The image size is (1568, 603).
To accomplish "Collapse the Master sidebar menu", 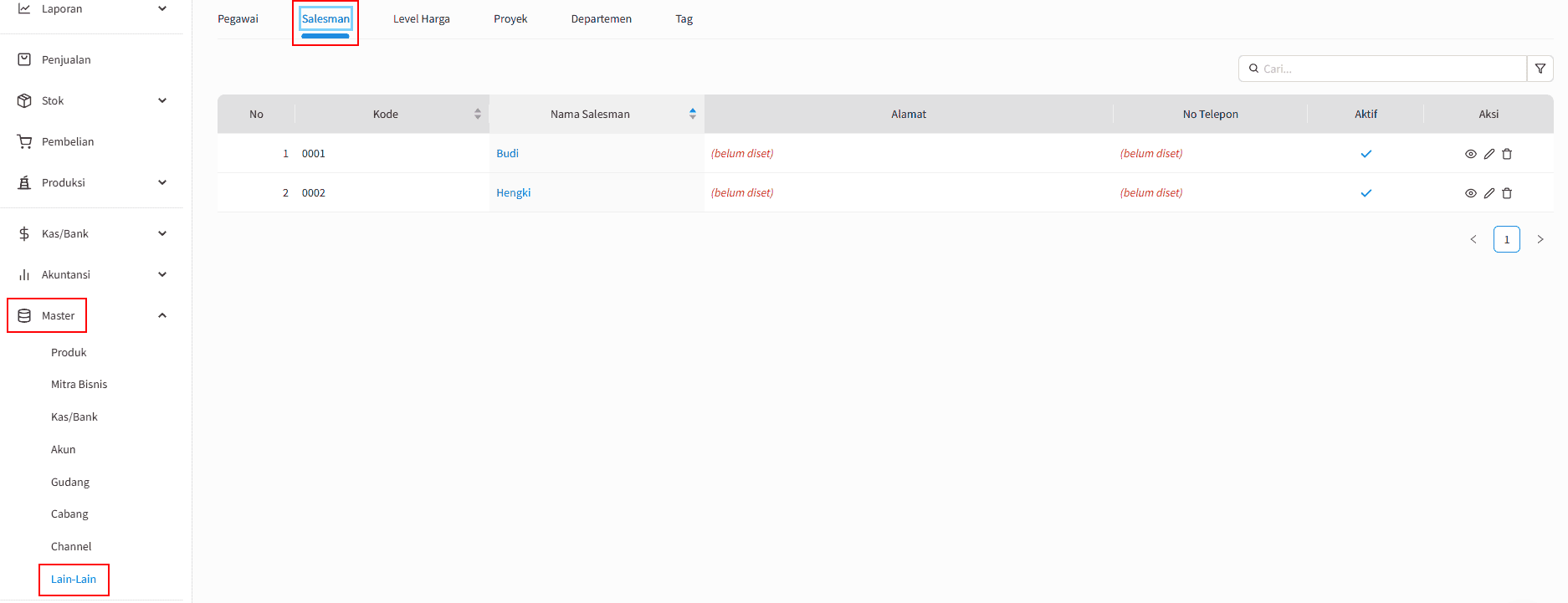I will pyautogui.click(x=161, y=316).
